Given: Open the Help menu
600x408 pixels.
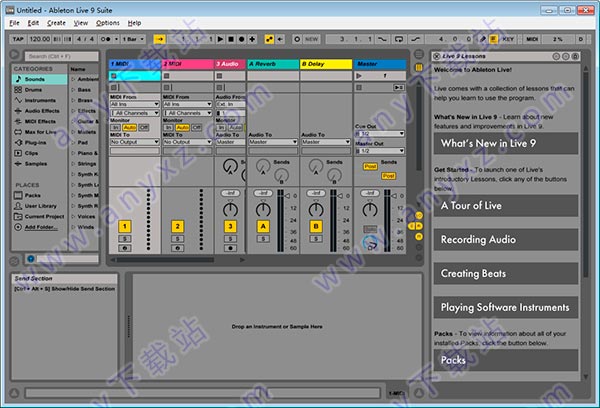Looking at the screenshot, I should pyautogui.click(x=134, y=23).
